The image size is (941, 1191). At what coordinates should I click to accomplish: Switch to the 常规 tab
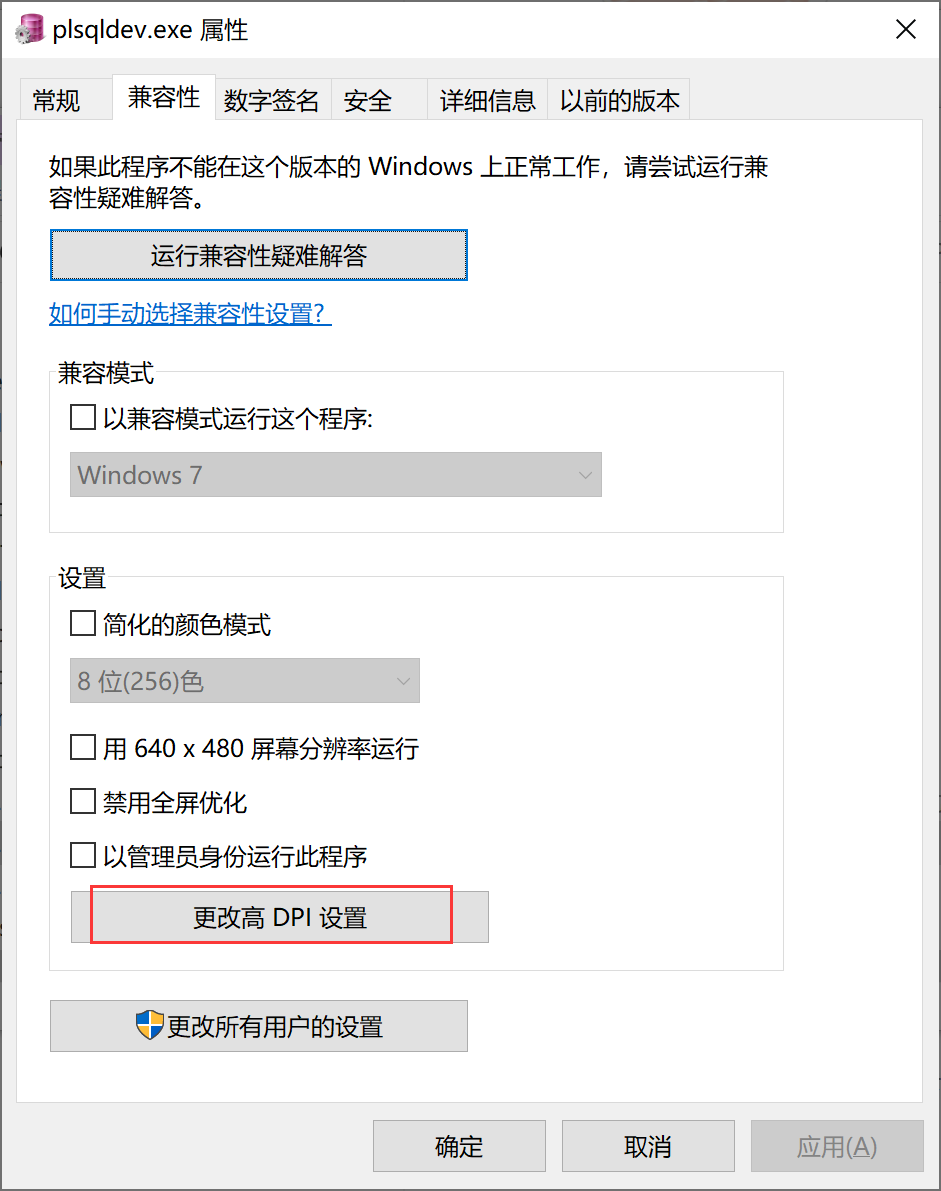coord(57,101)
